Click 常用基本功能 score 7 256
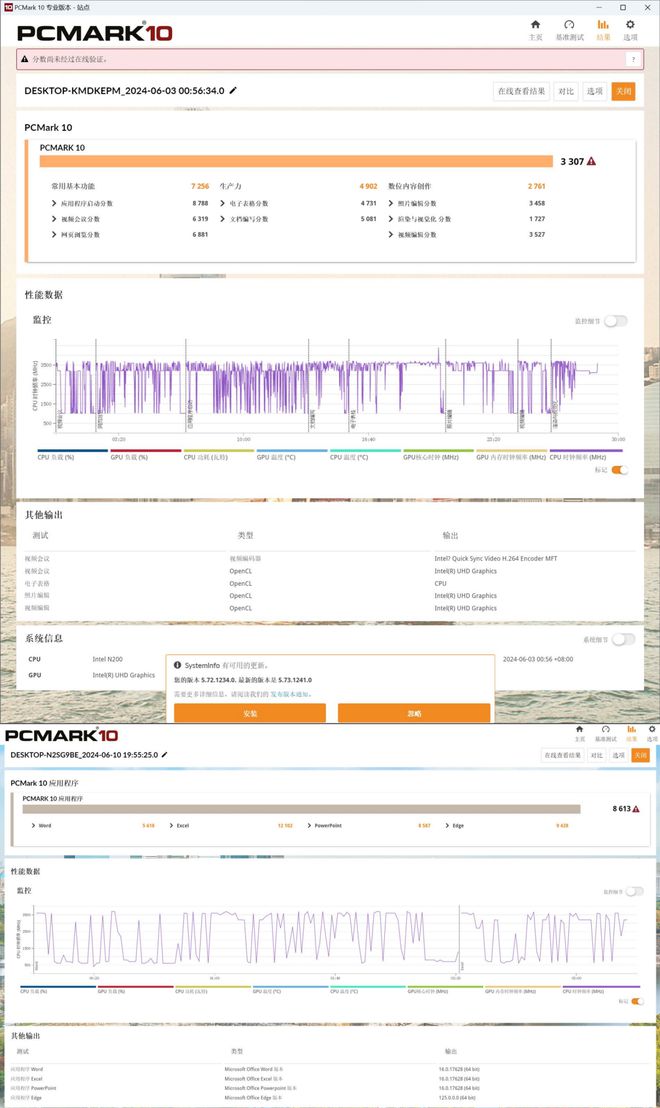This screenshot has height=1108, width=660. (x=200, y=187)
